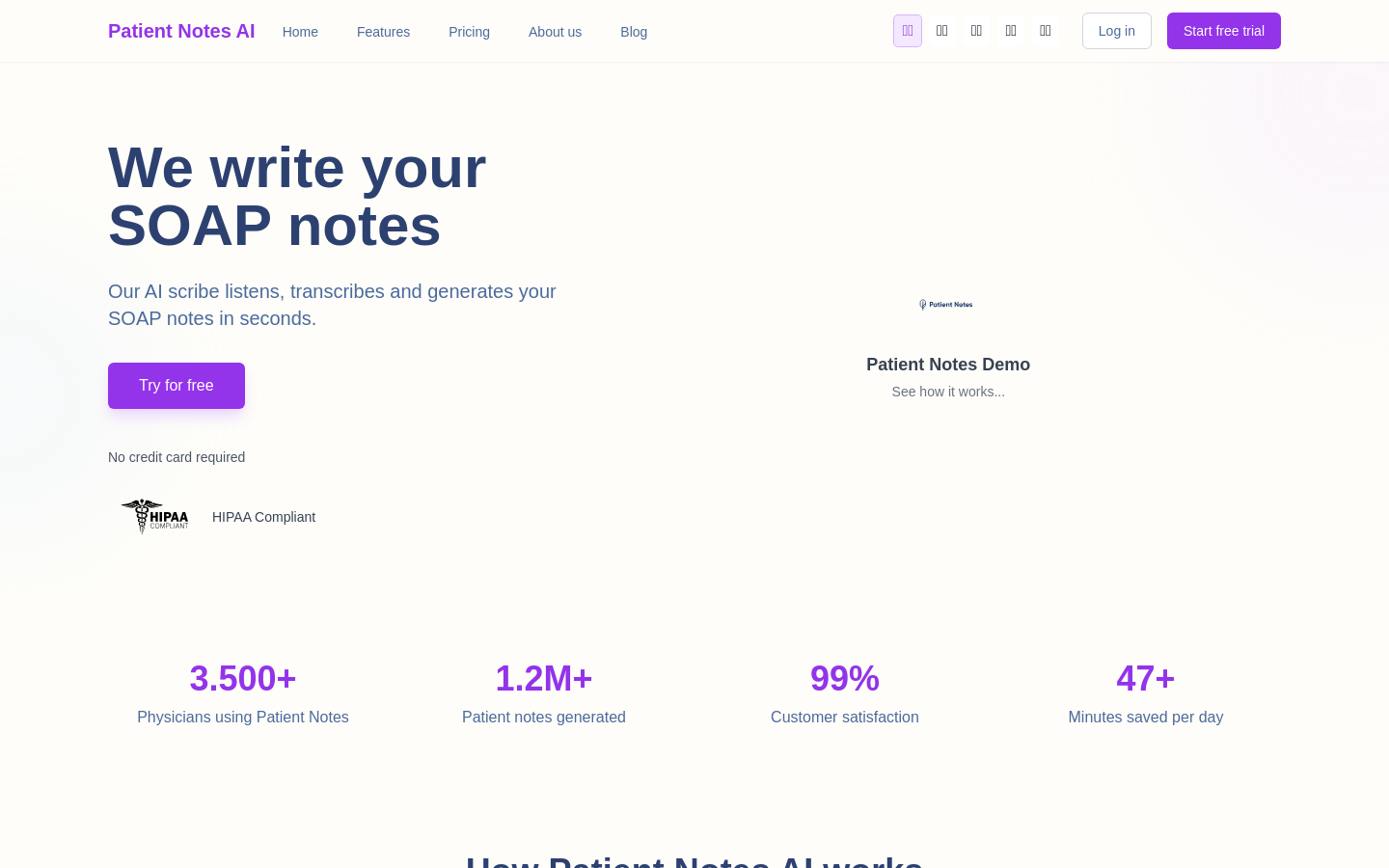Open the Pricing menu item
The height and width of the screenshot is (868, 1389).
click(x=469, y=32)
